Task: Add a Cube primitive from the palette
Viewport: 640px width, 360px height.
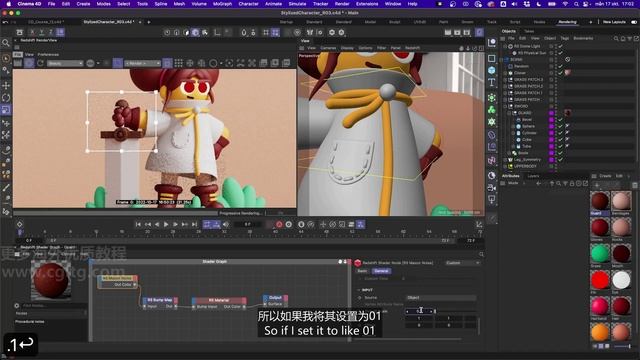Action: [x=491, y=70]
